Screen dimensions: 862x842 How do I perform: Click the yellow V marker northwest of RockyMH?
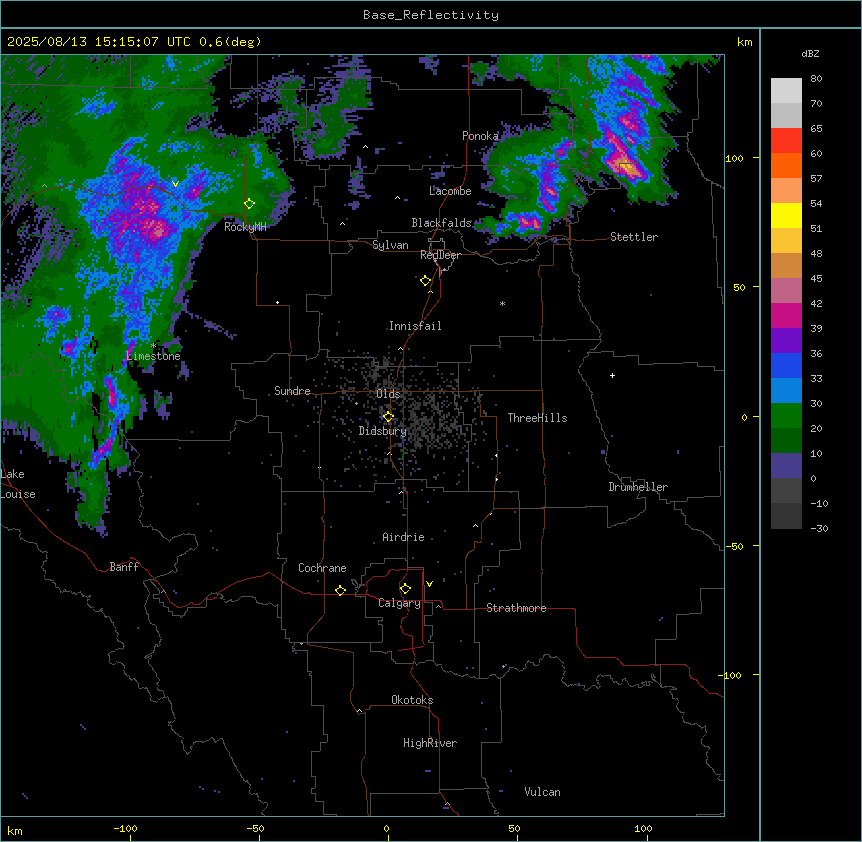tap(175, 184)
